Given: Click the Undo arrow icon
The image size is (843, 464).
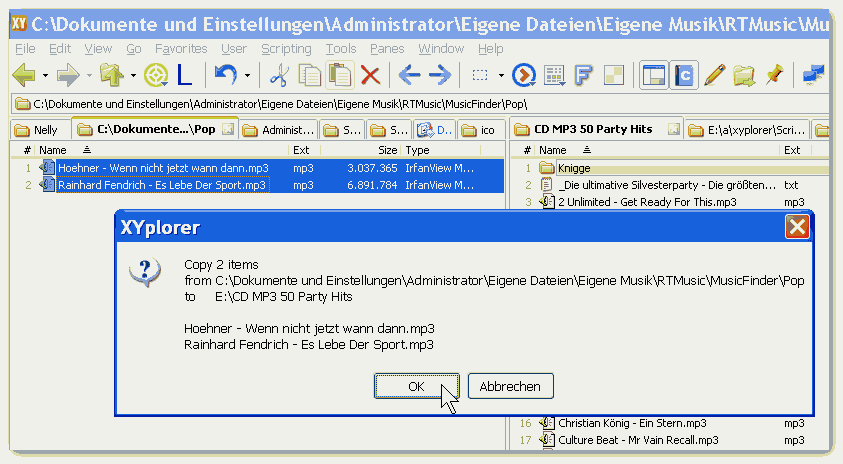Looking at the screenshot, I should coord(225,75).
